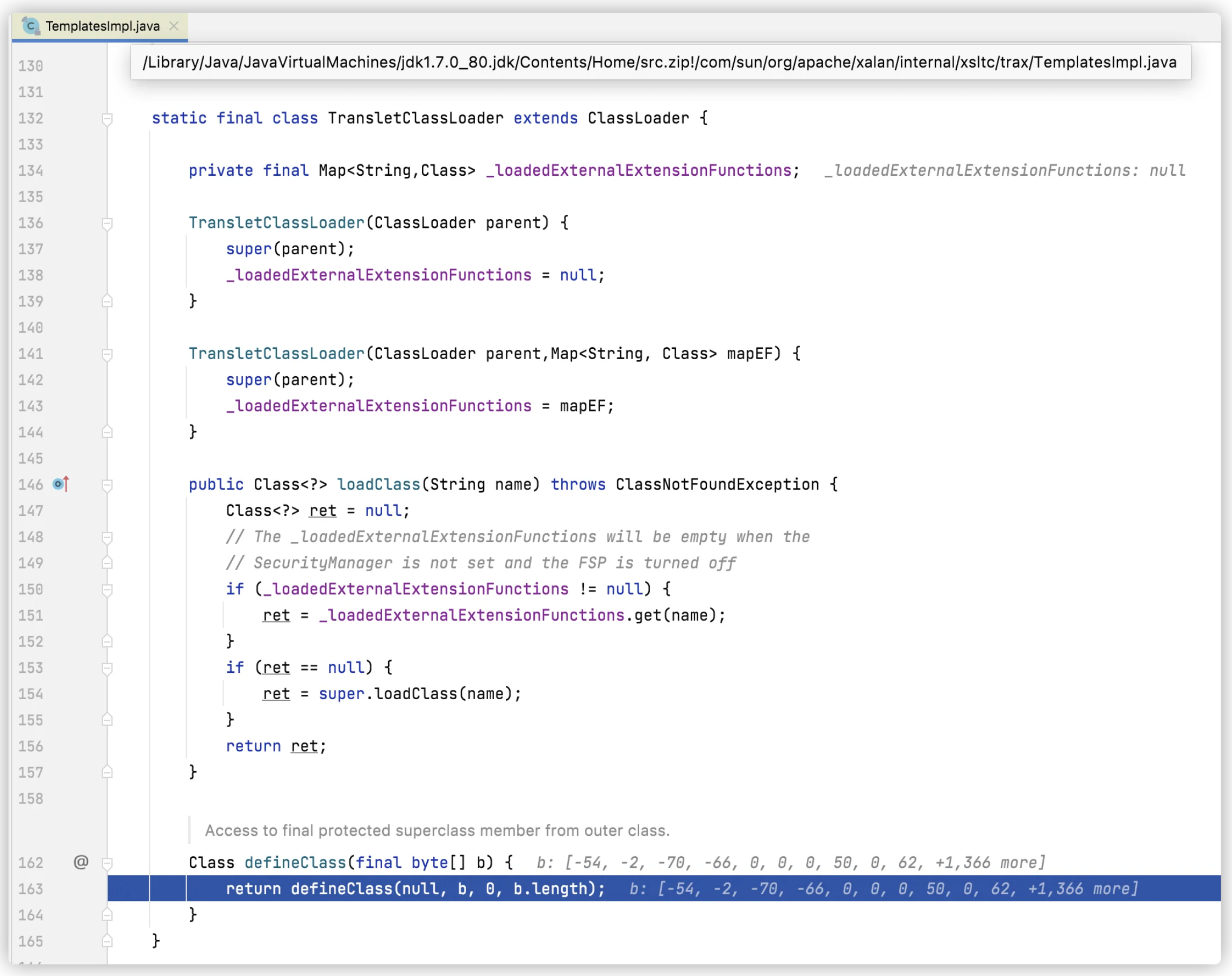1232x976 pixels.
Task: Toggle breakpoint at line number 151
Action: (x=30, y=615)
